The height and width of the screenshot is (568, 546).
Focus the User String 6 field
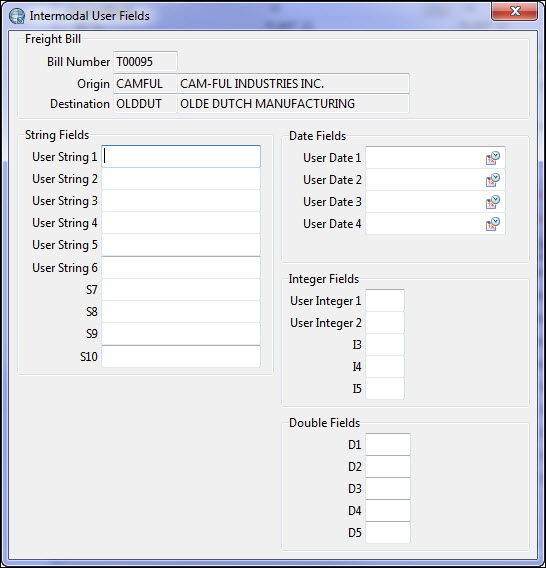(181, 268)
